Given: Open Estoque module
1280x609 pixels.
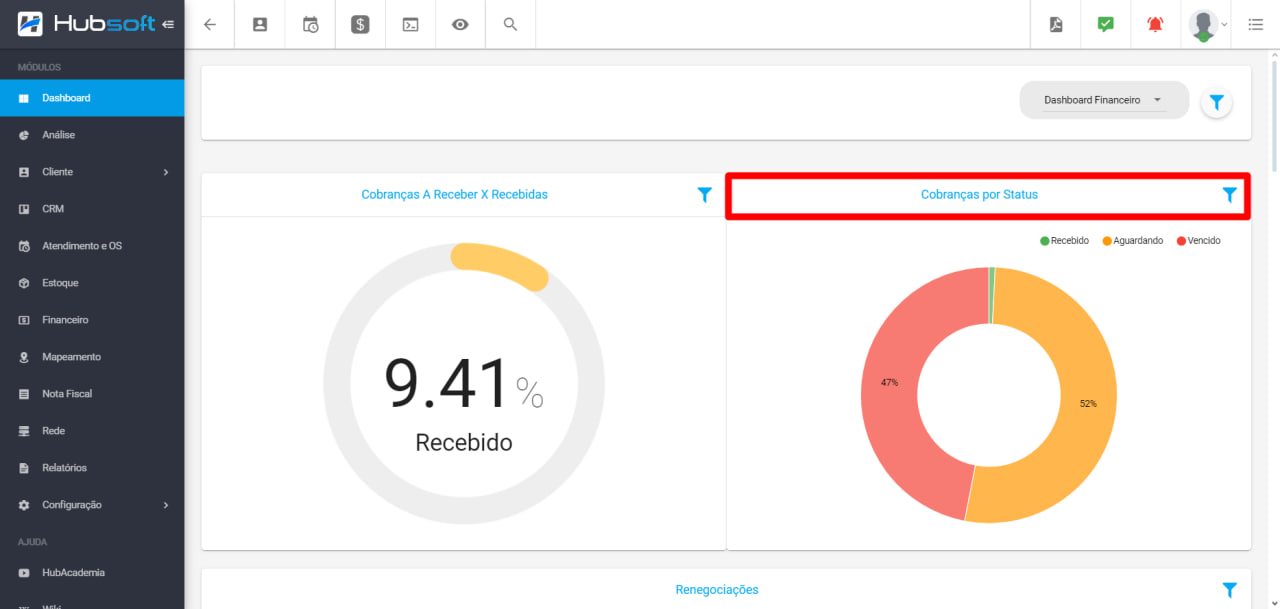Looking at the screenshot, I should pos(92,283).
